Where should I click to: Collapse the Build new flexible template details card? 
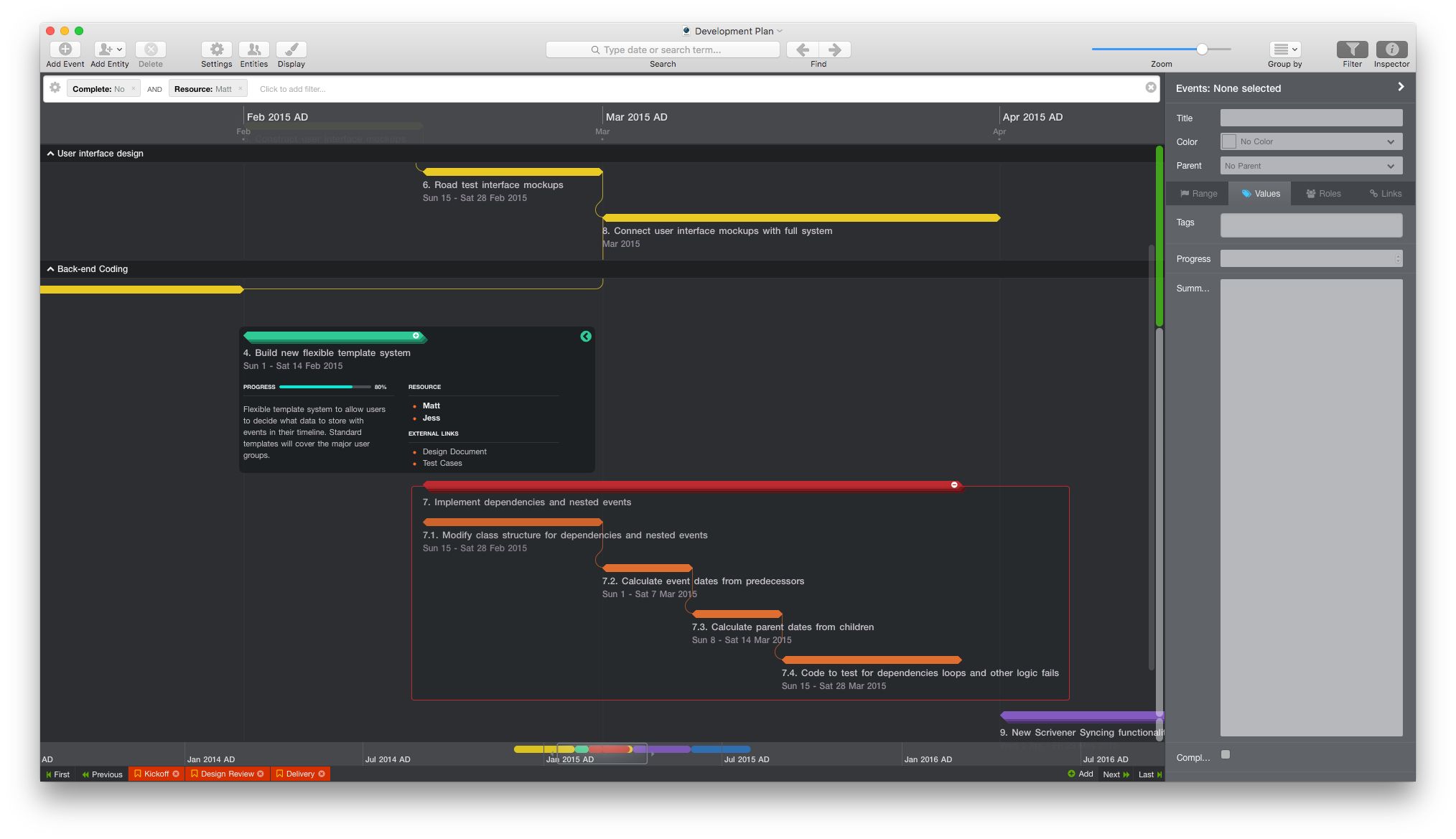tap(586, 337)
